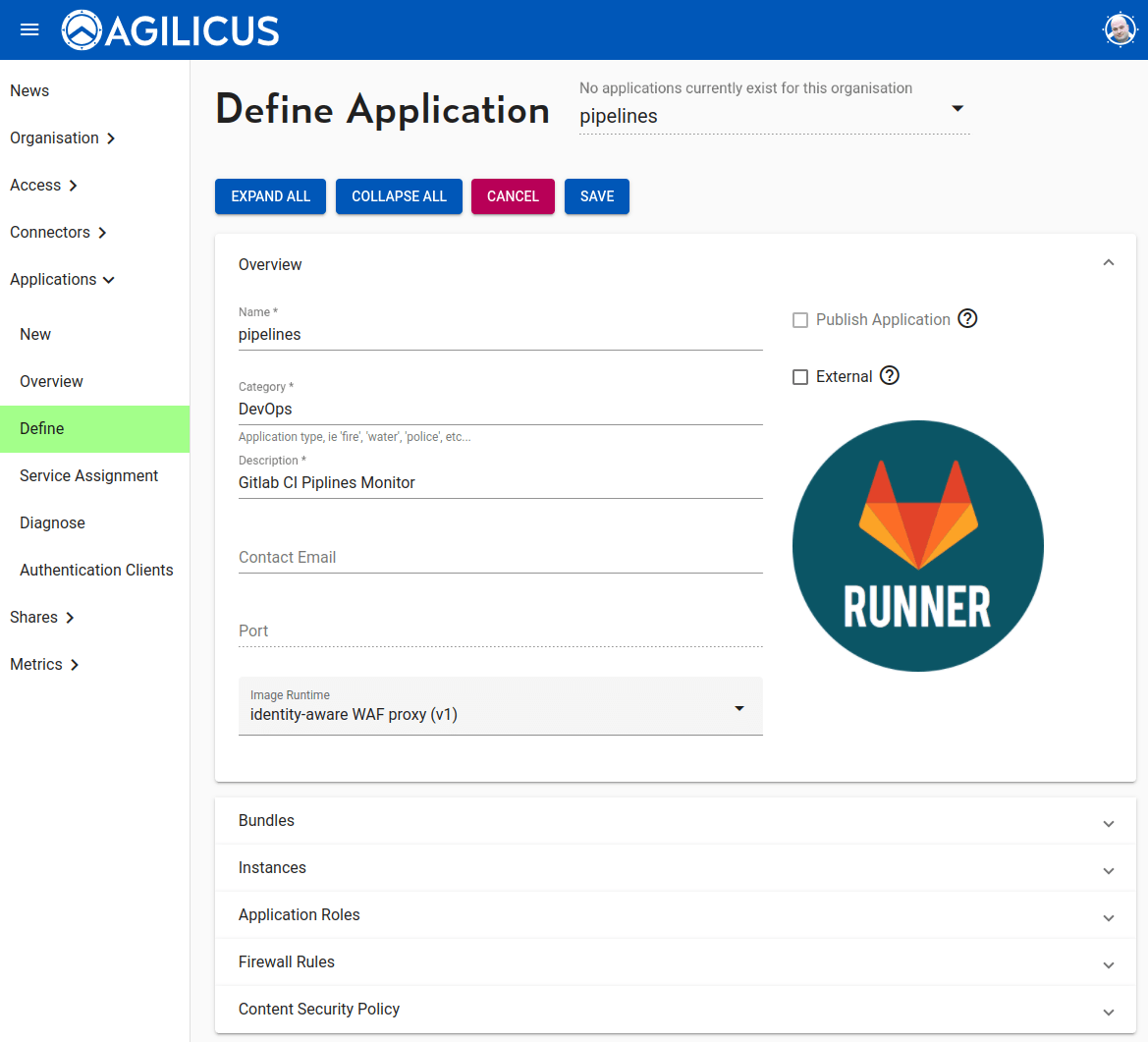
Task: Click the GitLab Runner application icon
Action: 917,546
